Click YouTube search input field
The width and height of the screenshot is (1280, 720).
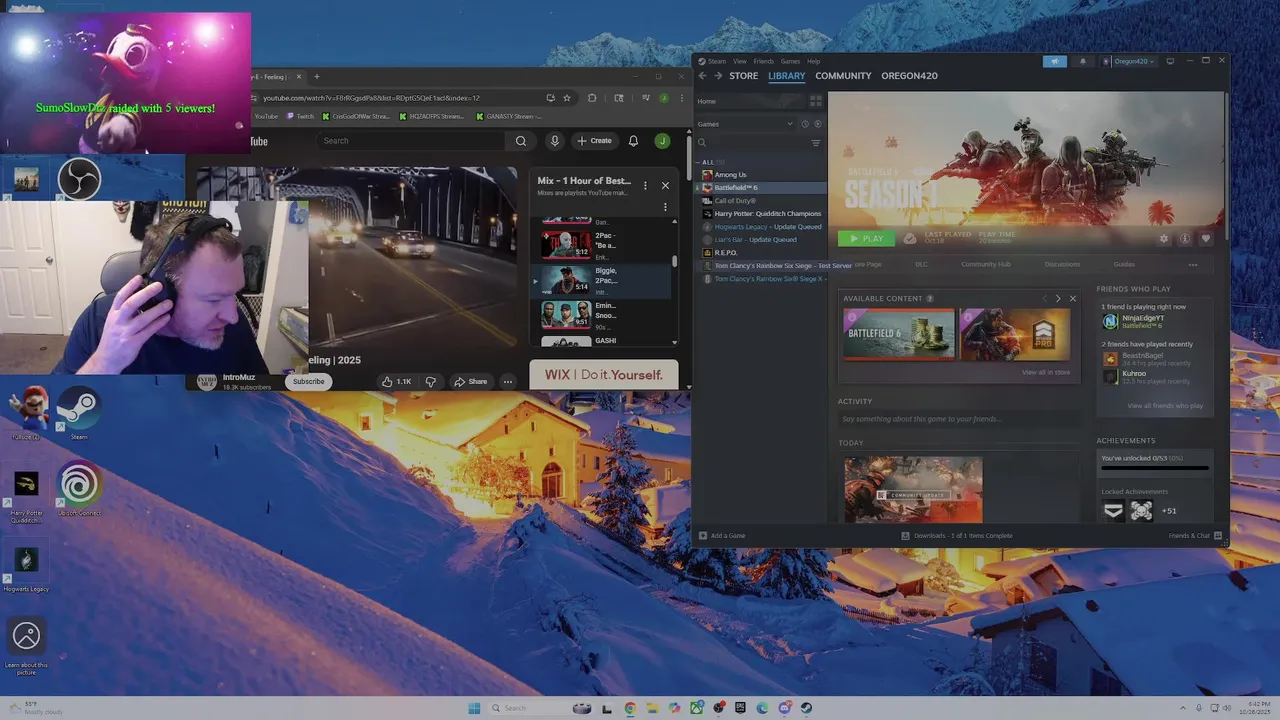[411, 141]
